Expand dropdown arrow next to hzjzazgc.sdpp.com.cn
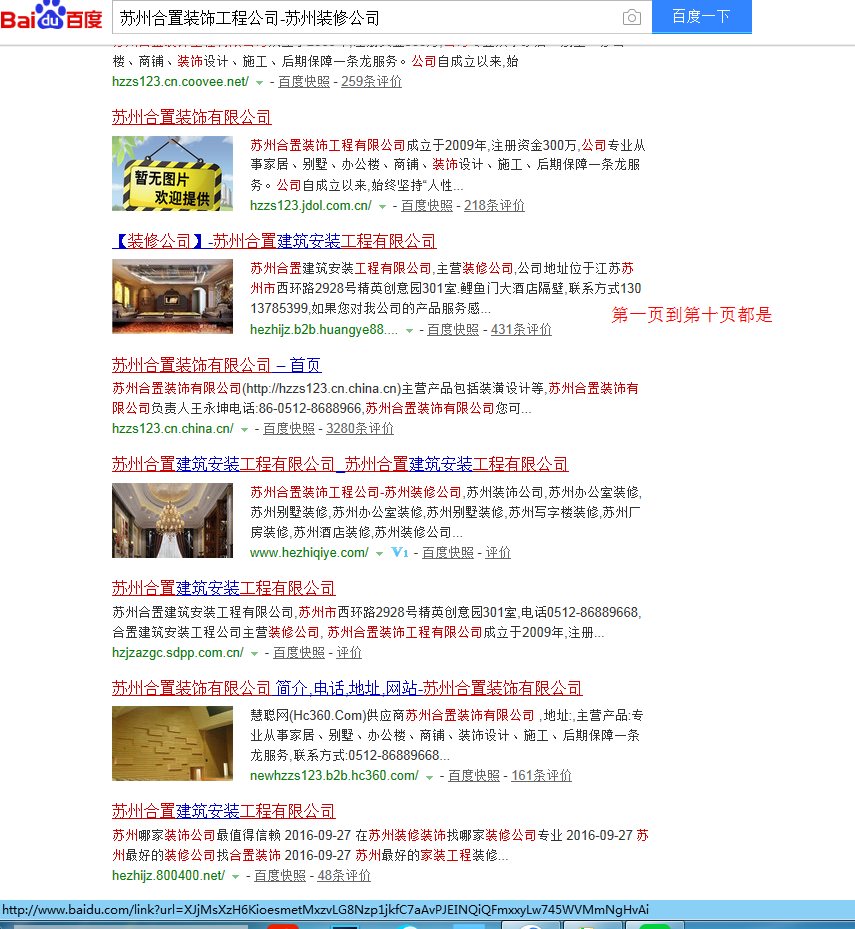The image size is (855, 929). point(254,653)
